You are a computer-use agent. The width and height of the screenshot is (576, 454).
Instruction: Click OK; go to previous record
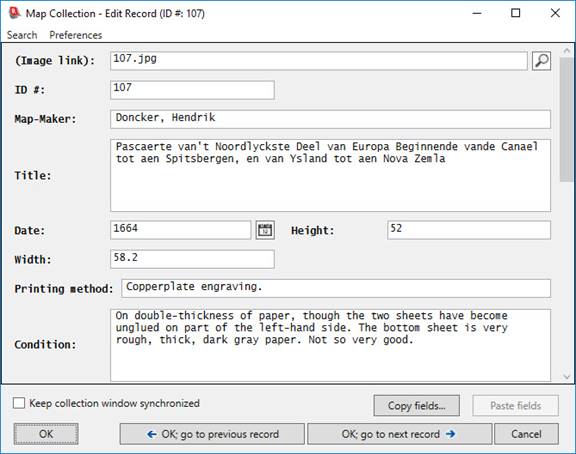point(212,434)
